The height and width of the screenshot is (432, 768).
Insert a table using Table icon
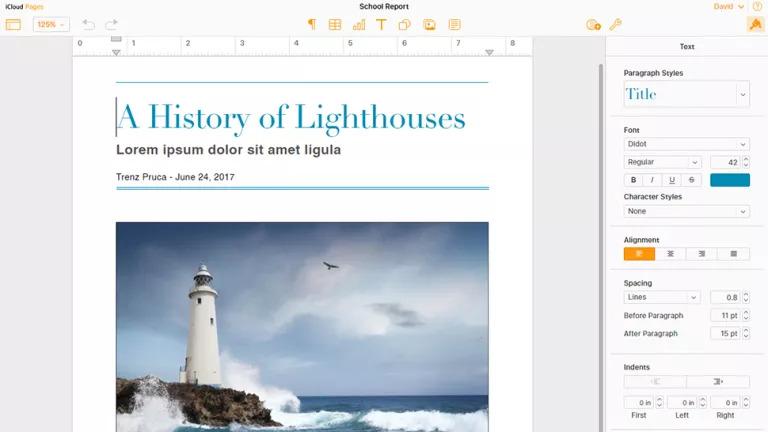pyautogui.click(x=335, y=24)
